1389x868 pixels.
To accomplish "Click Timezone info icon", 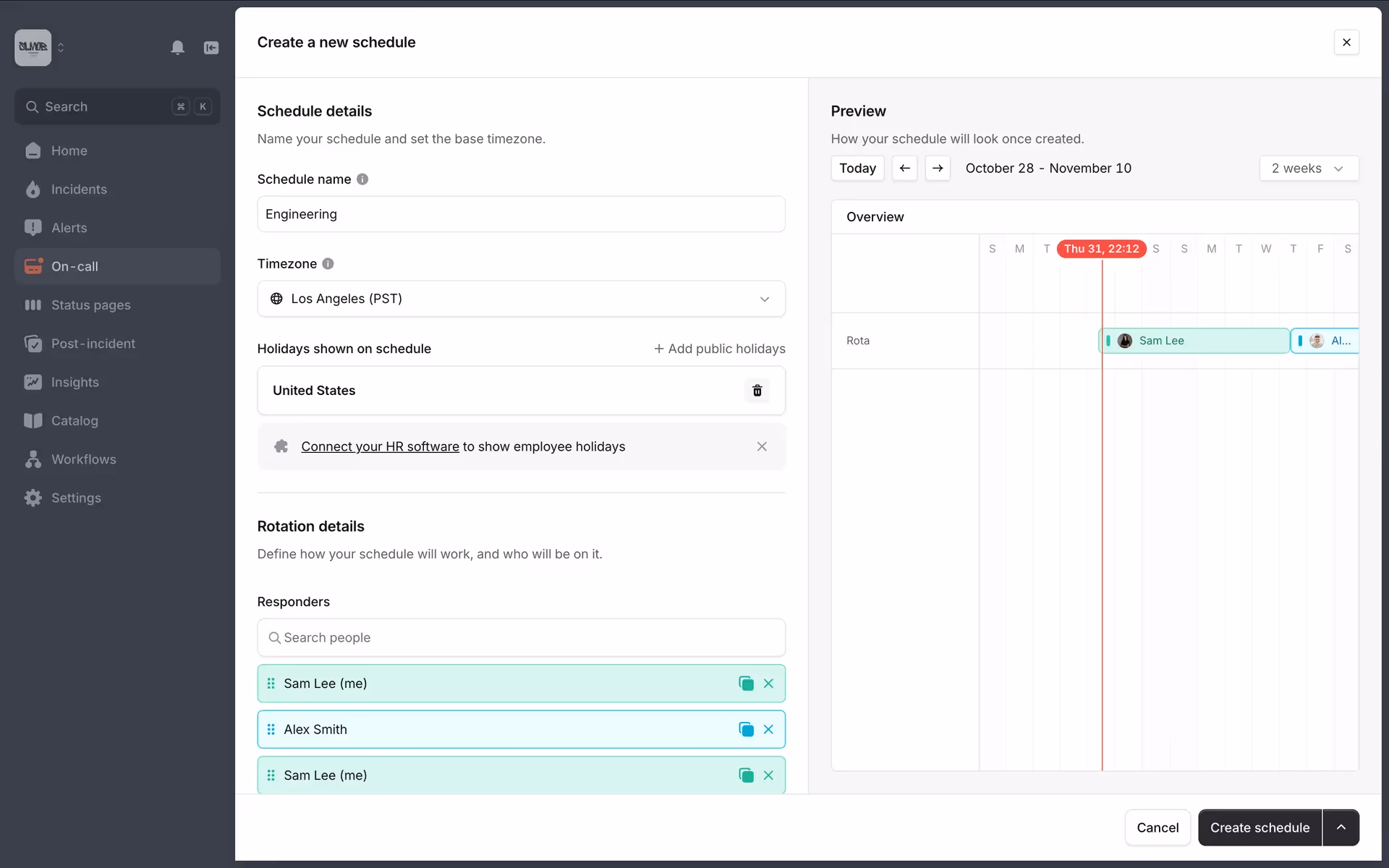I will click(328, 264).
